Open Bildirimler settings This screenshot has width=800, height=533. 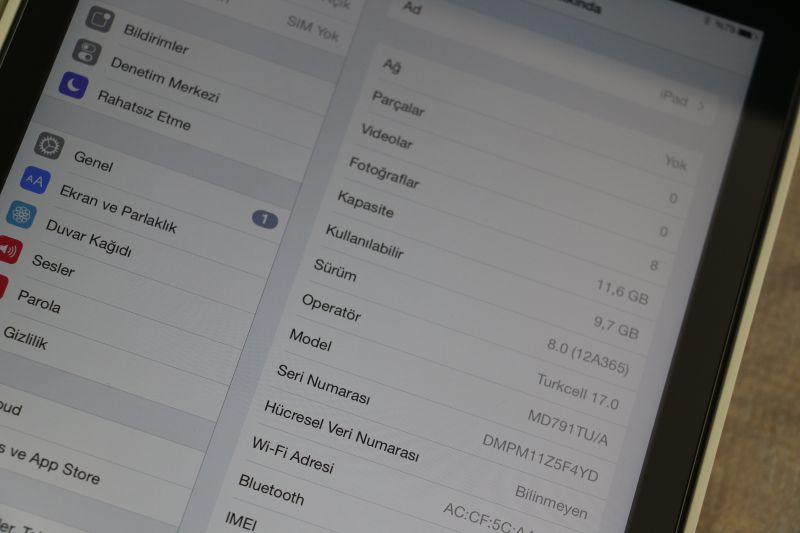pyautogui.click(x=156, y=39)
